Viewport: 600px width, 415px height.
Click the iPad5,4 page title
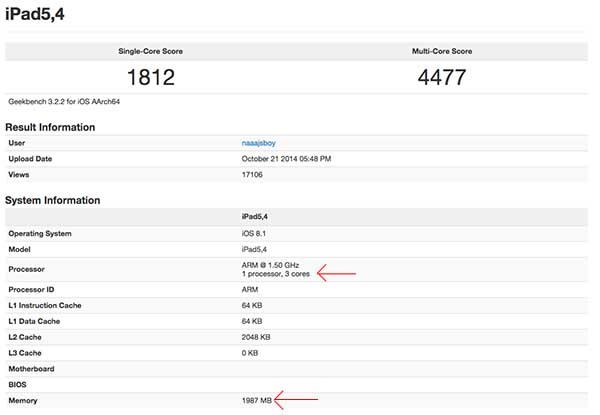tap(35, 15)
